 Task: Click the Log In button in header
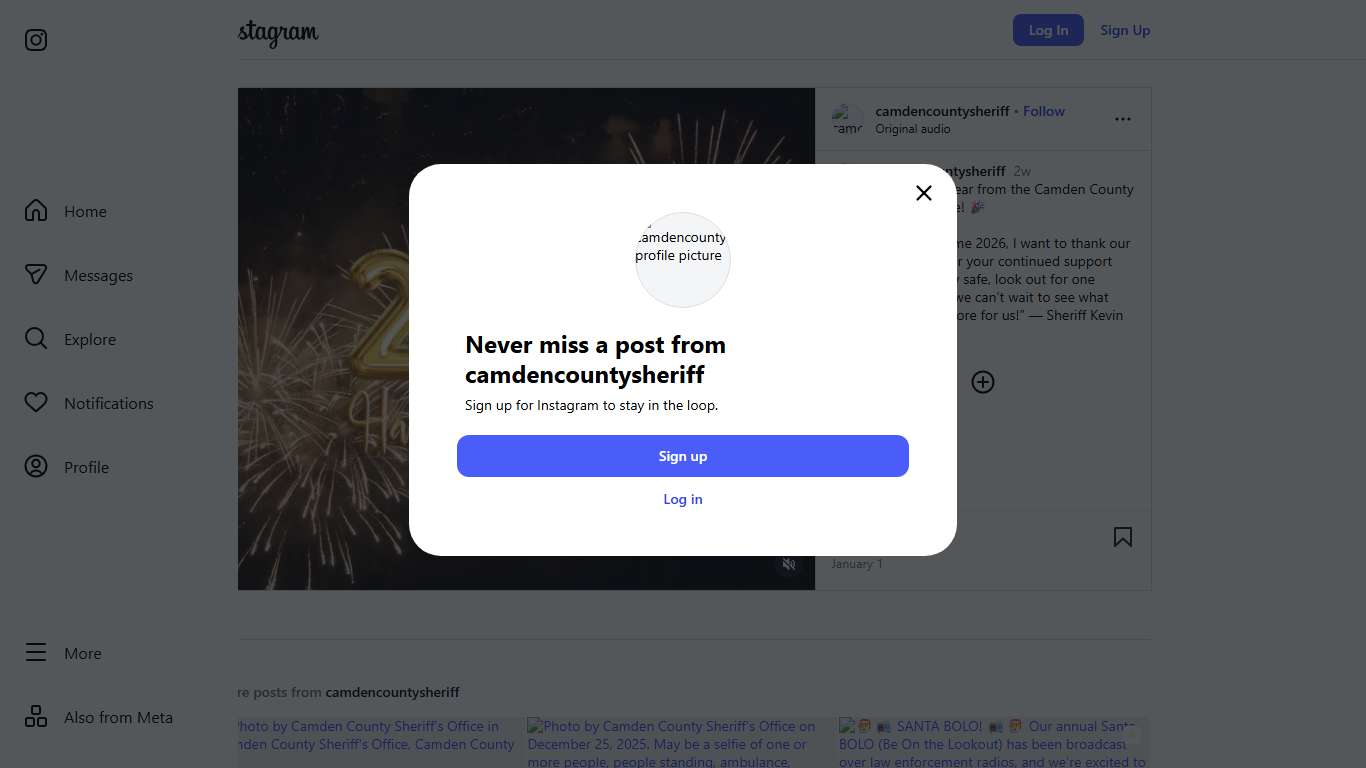1048,30
